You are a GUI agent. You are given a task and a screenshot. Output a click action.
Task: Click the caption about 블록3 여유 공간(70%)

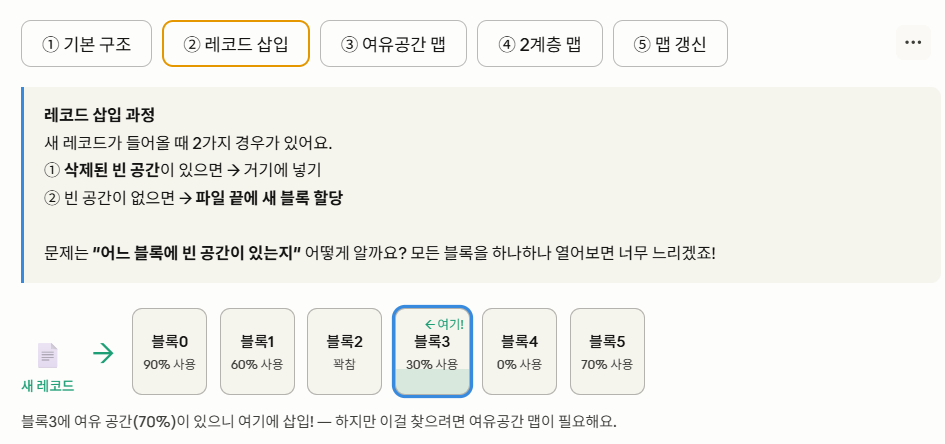tap(319, 422)
